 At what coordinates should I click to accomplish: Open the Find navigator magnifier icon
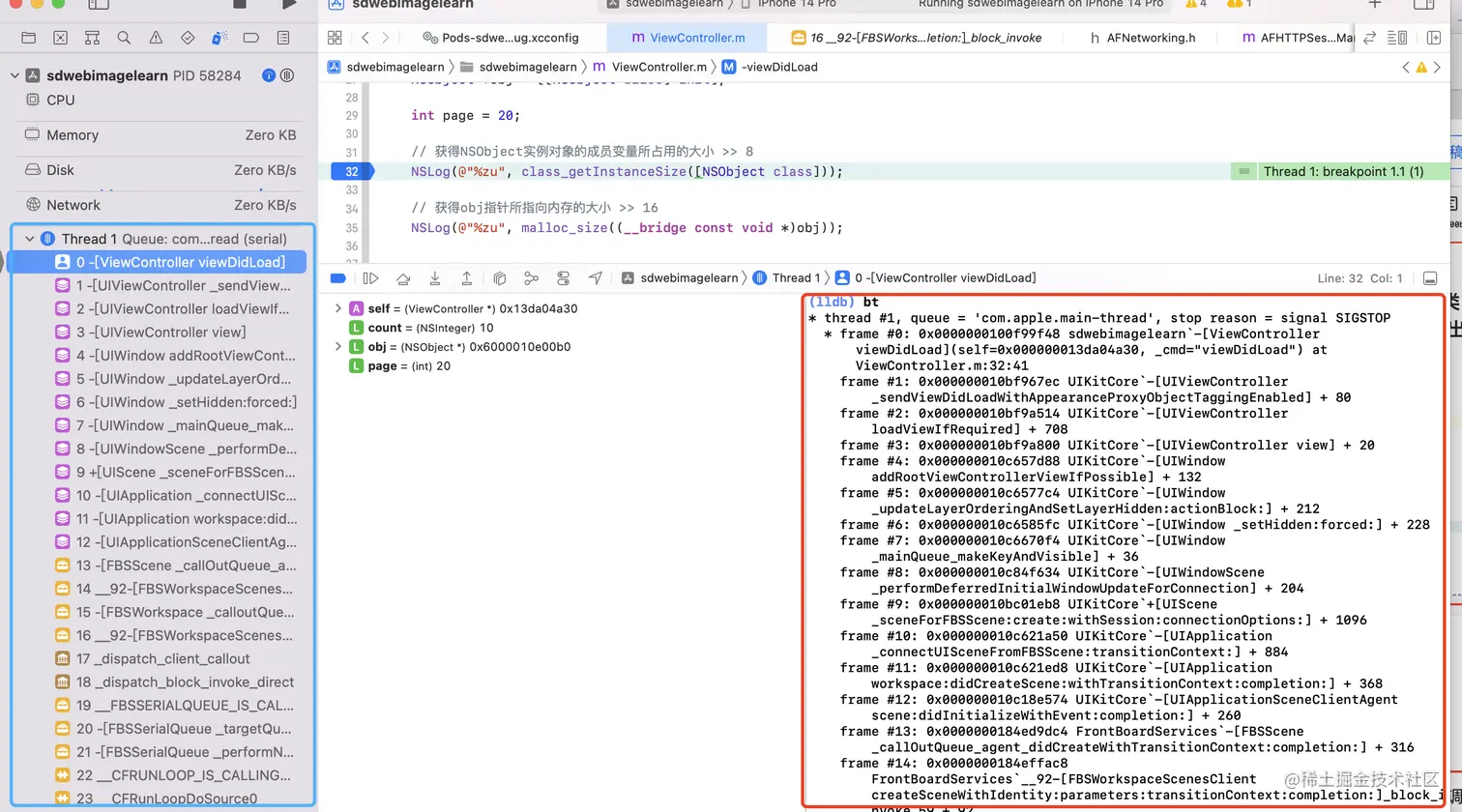(124, 38)
